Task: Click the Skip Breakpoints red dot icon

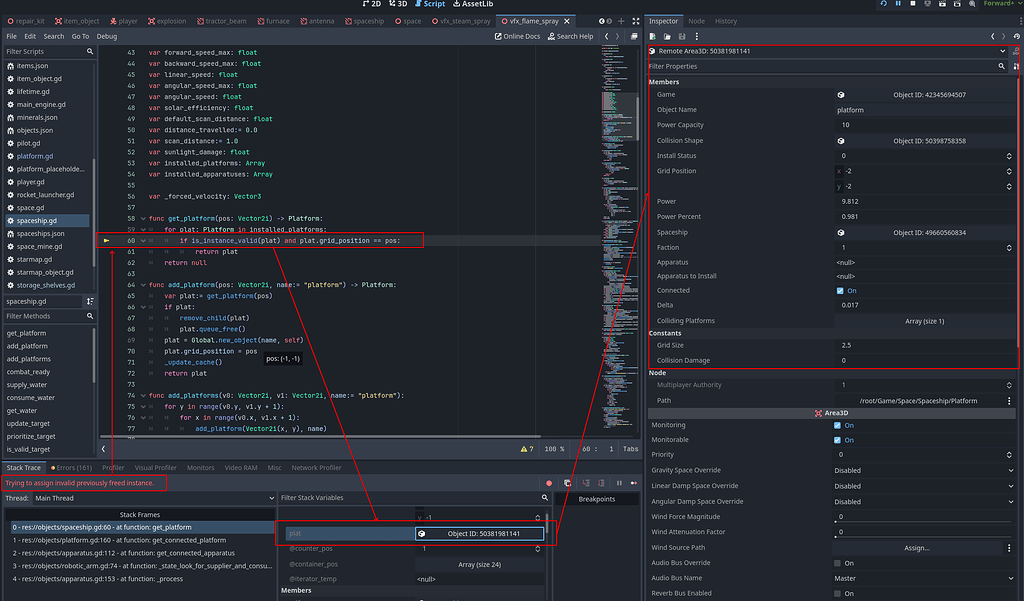Action: (x=548, y=482)
